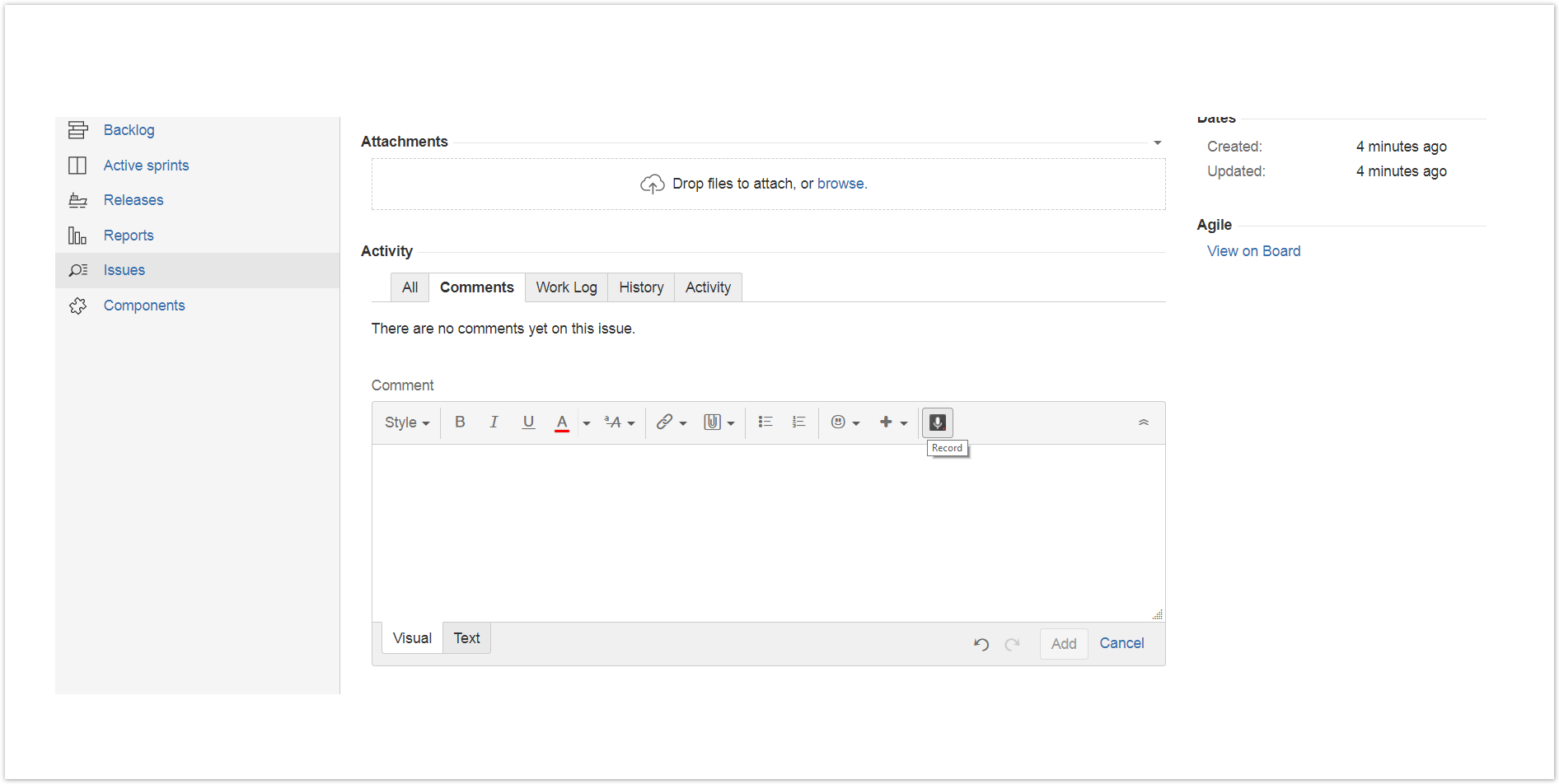1559x784 pixels.
Task: Switch editor to Visual mode
Action: pos(412,638)
